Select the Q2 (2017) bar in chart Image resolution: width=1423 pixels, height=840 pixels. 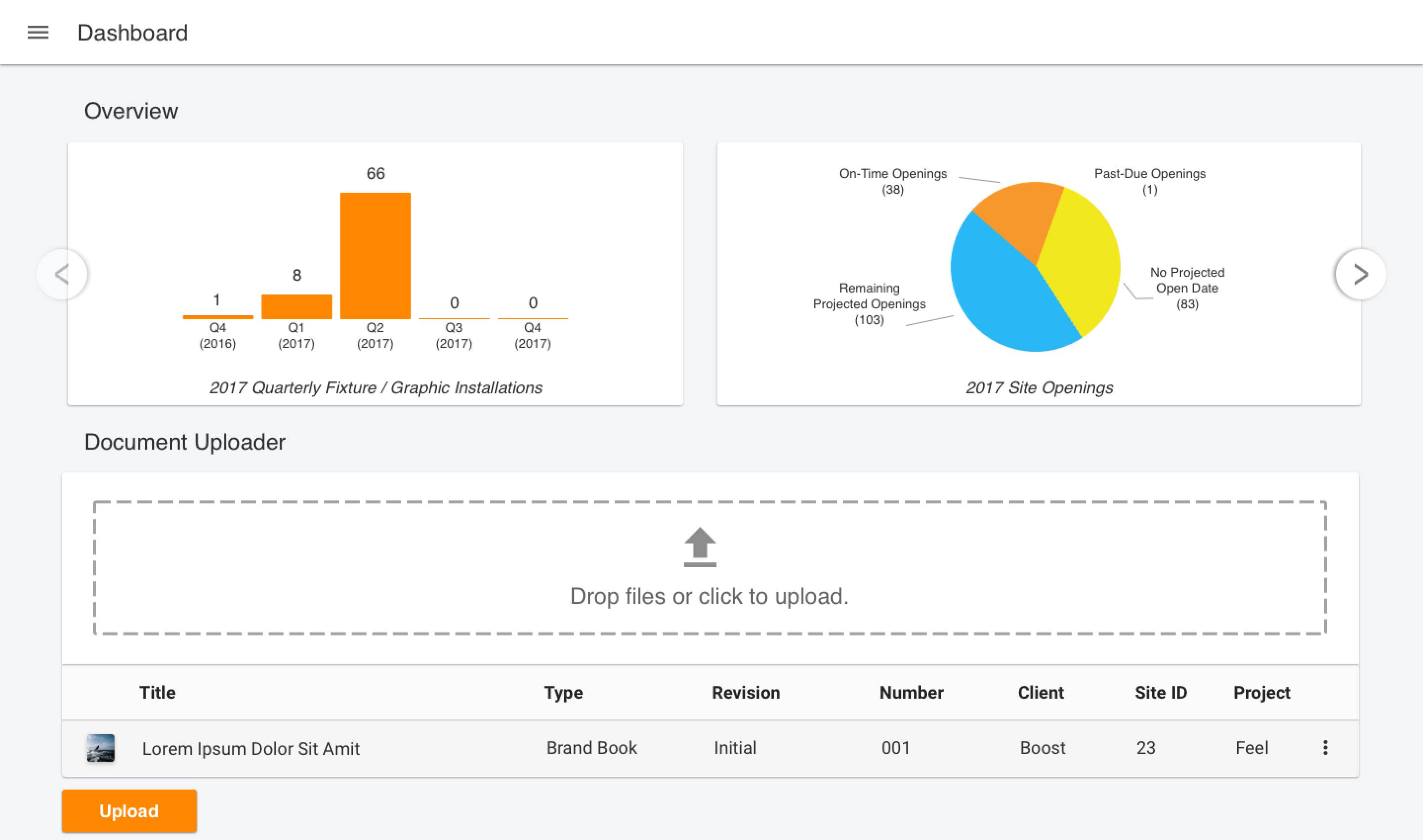376,256
